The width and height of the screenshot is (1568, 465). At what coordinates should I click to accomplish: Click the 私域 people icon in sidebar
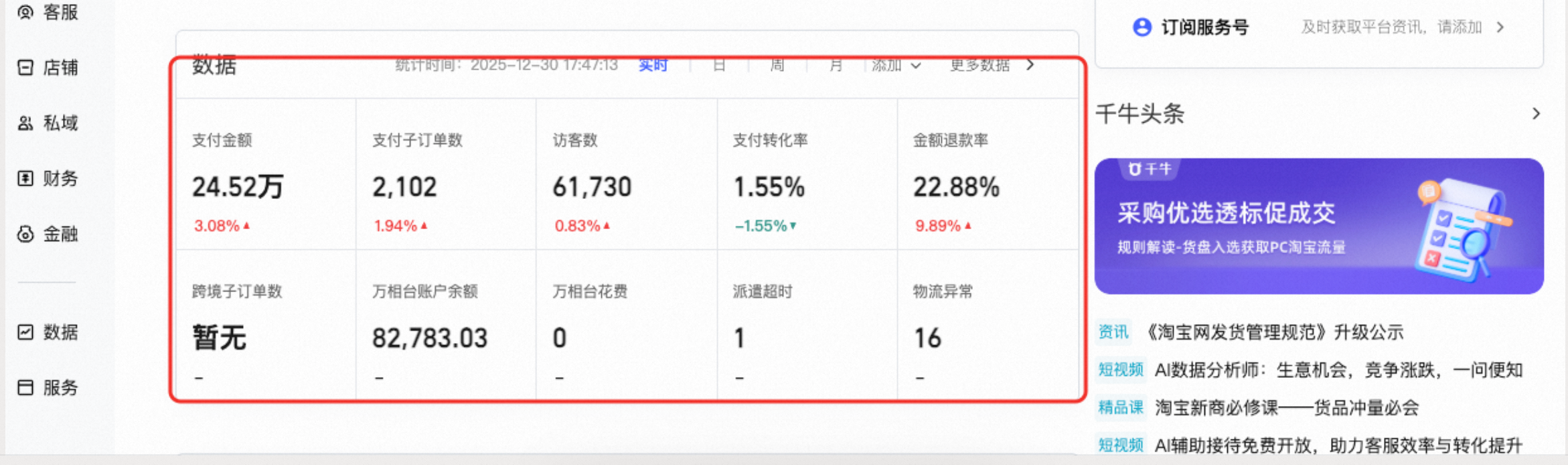point(25,123)
